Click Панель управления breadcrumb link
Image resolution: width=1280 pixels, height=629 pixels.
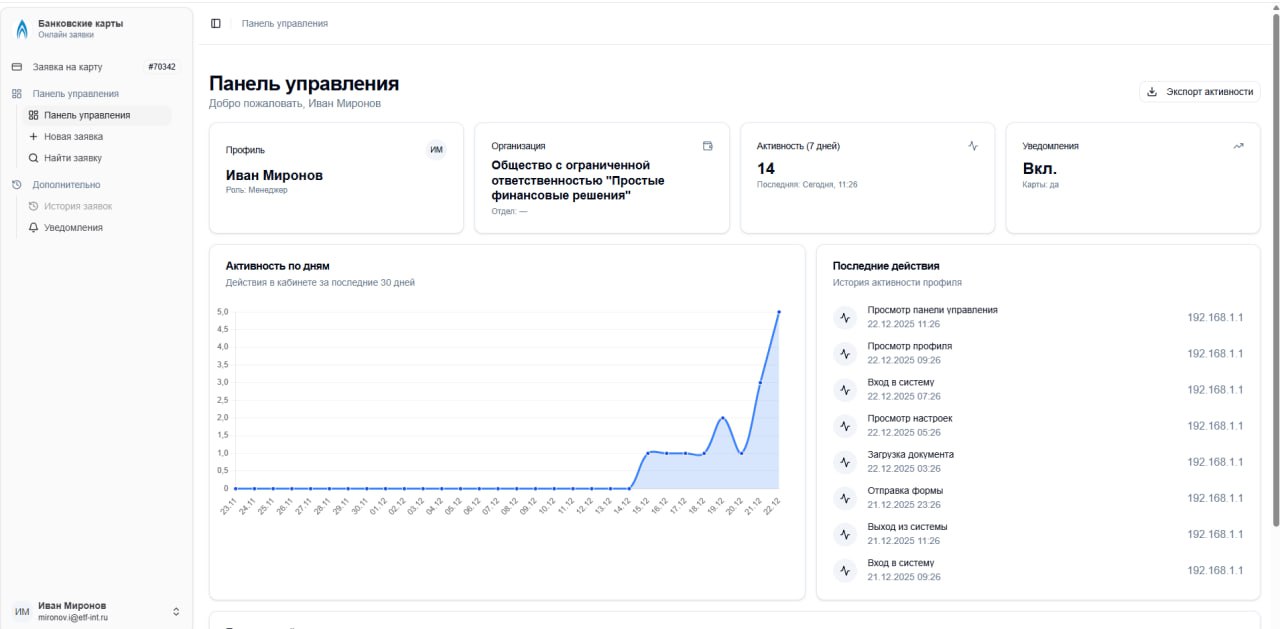[284, 23]
